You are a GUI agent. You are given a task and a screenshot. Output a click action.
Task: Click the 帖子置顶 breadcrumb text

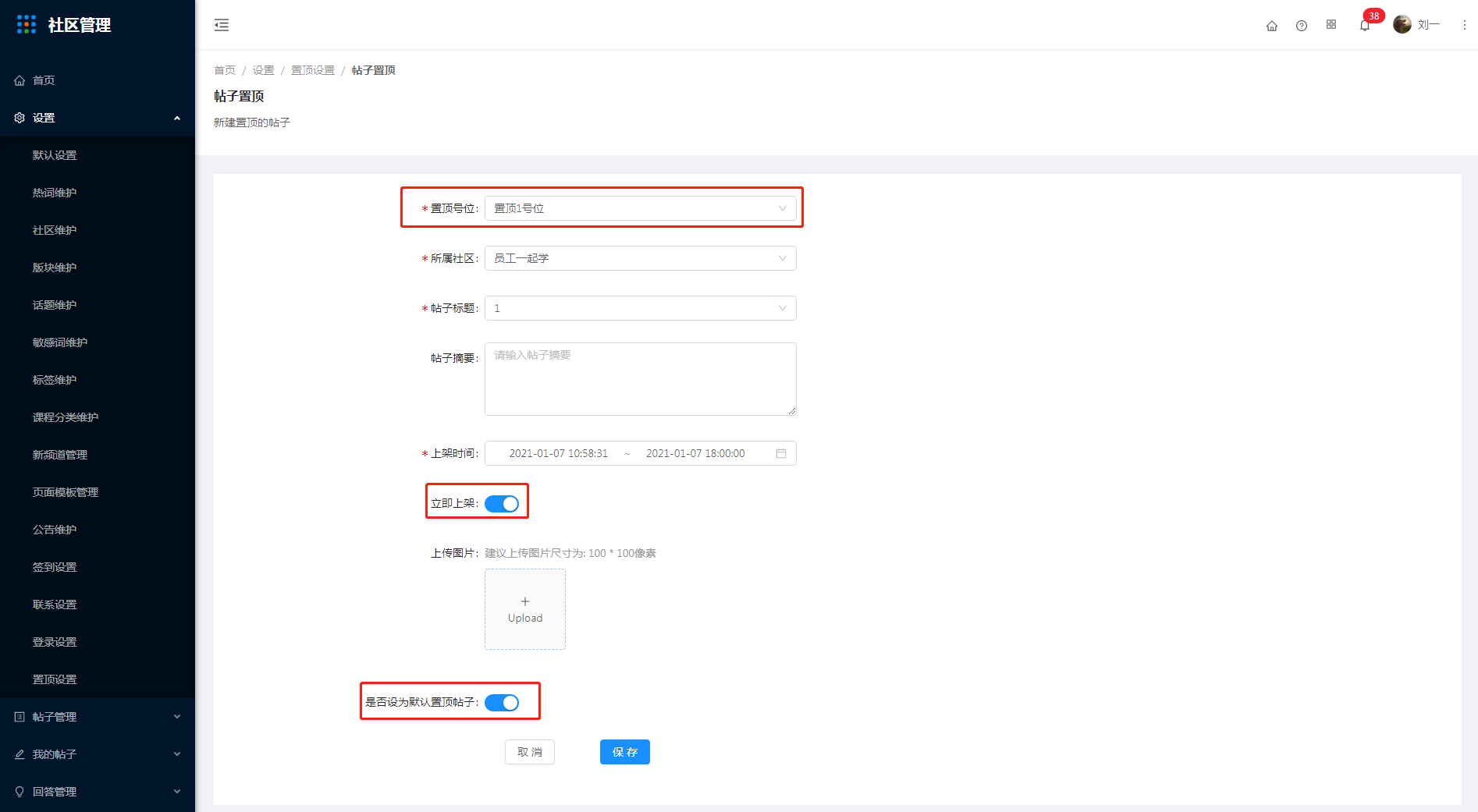(x=374, y=70)
